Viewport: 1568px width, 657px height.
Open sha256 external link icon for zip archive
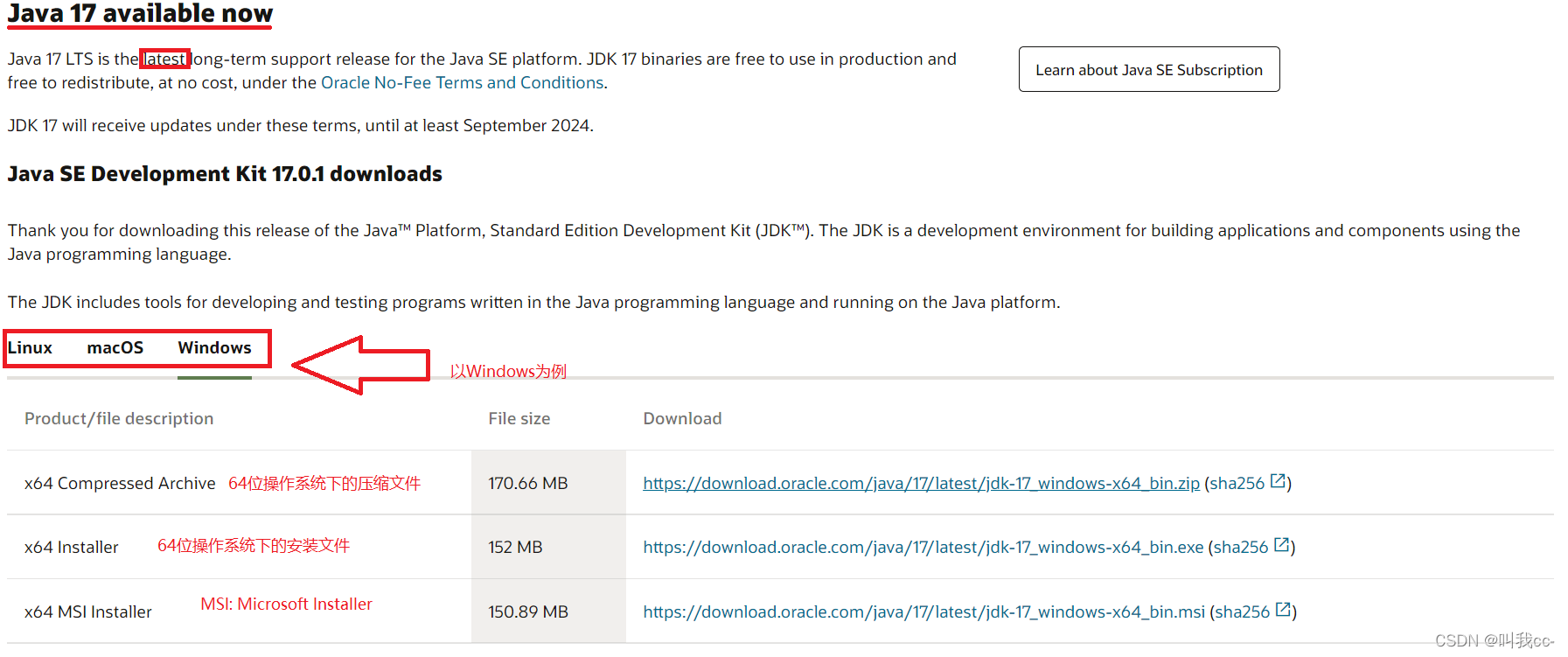pyautogui.click(x=1278, y=481)
